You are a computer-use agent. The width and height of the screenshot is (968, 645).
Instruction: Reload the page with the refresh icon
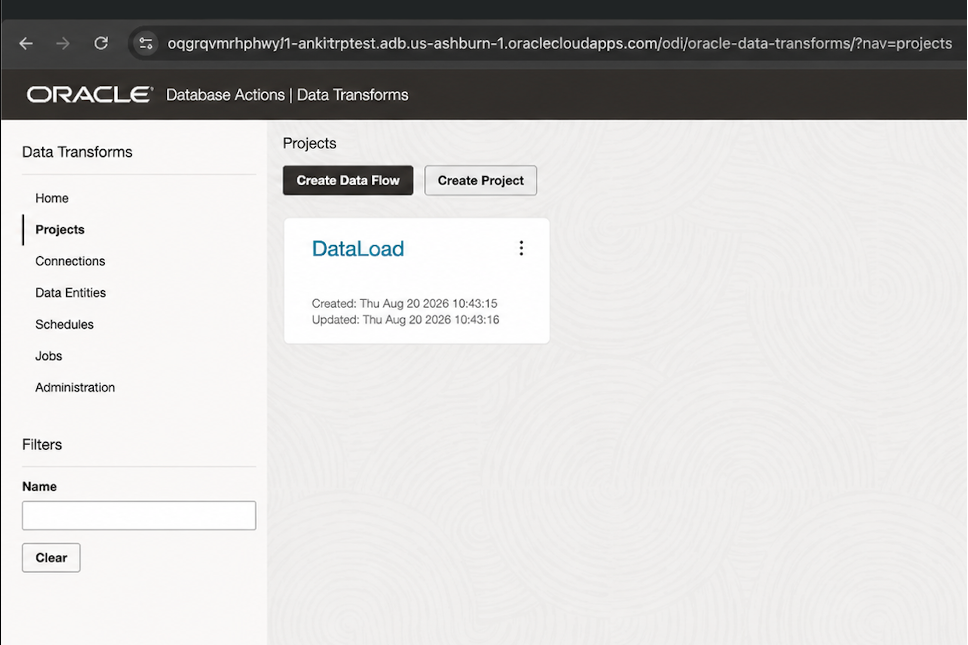(101, 43)
